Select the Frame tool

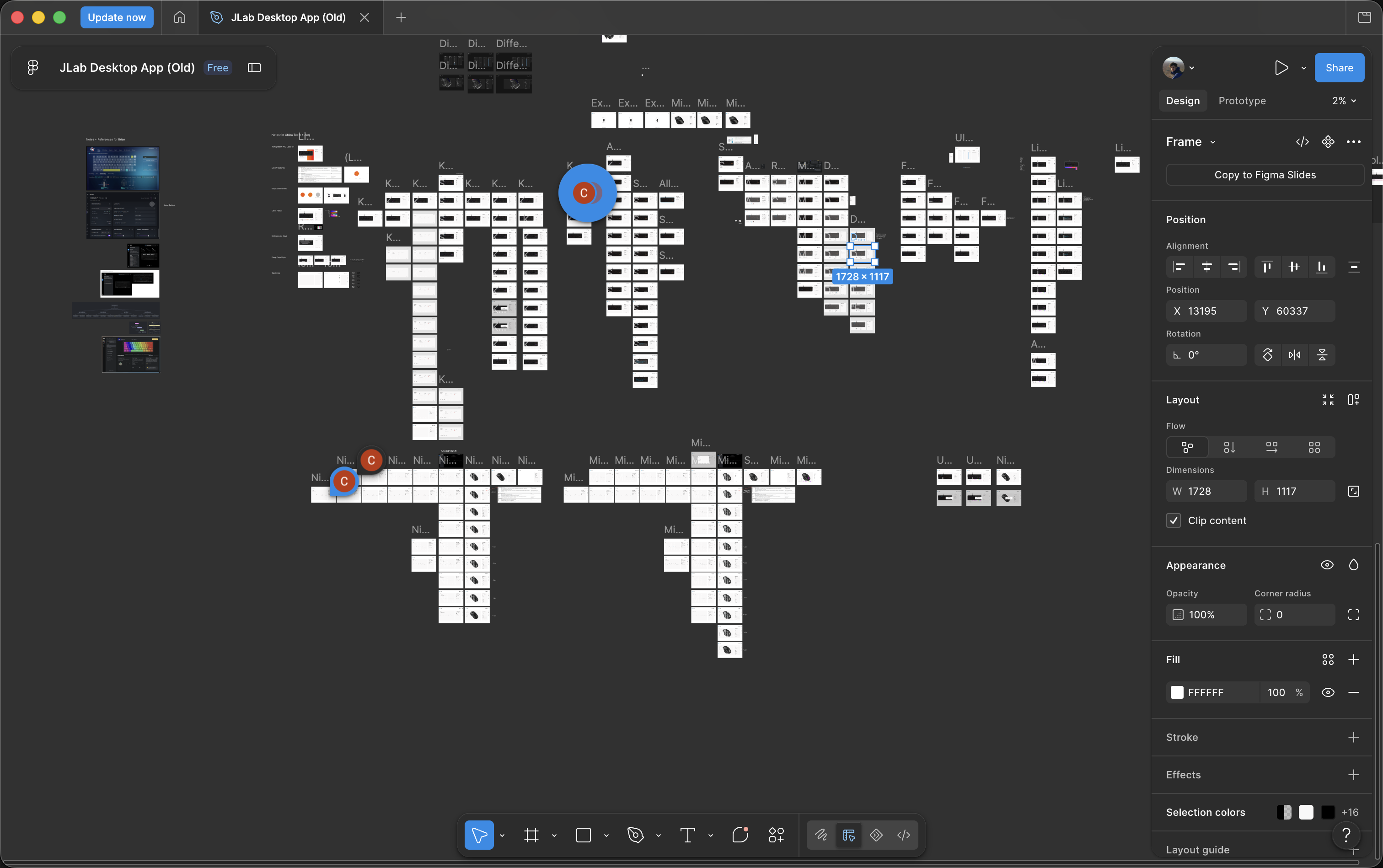pos(531,835)
